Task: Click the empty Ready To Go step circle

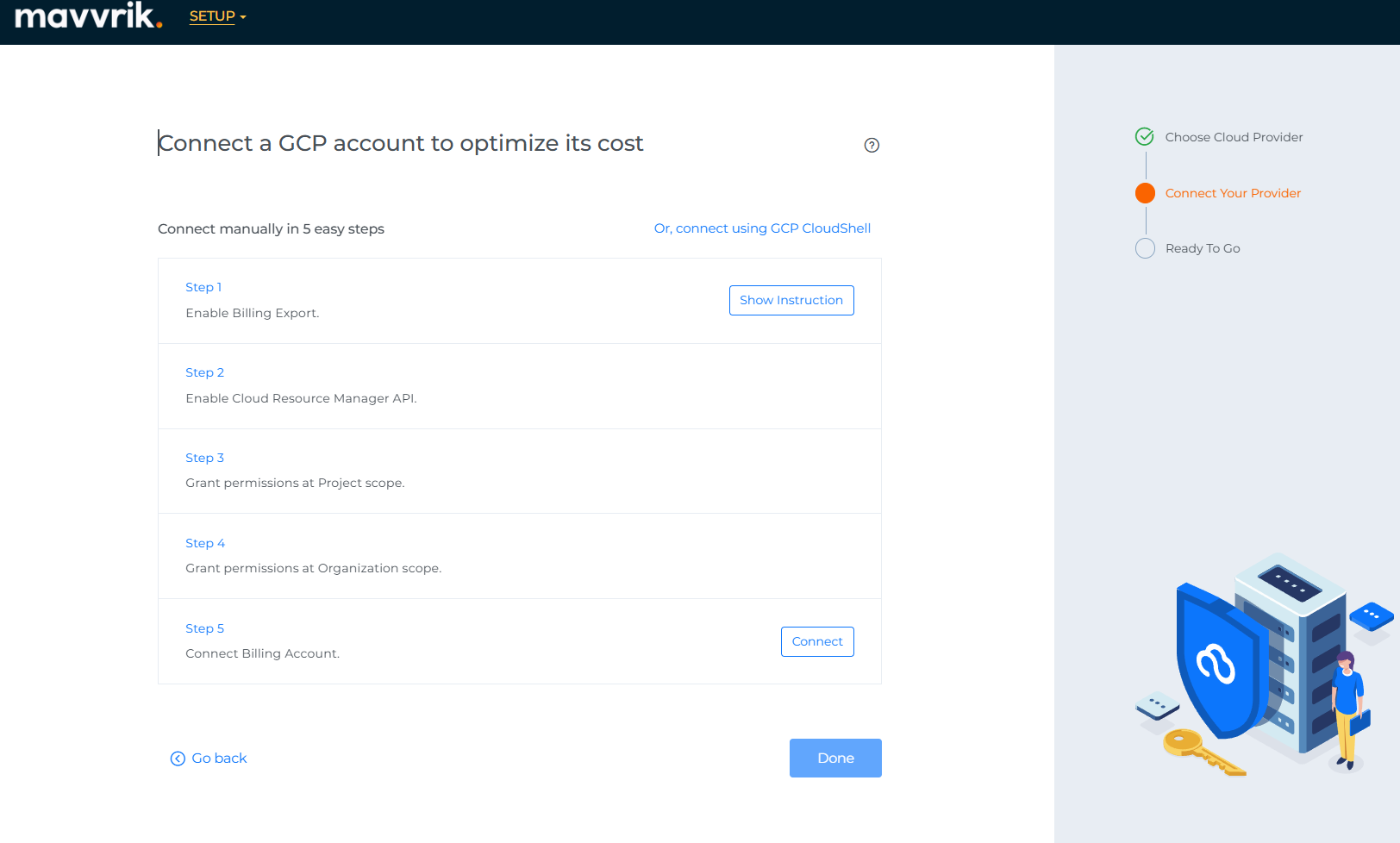Action: tap(1145, 248)
